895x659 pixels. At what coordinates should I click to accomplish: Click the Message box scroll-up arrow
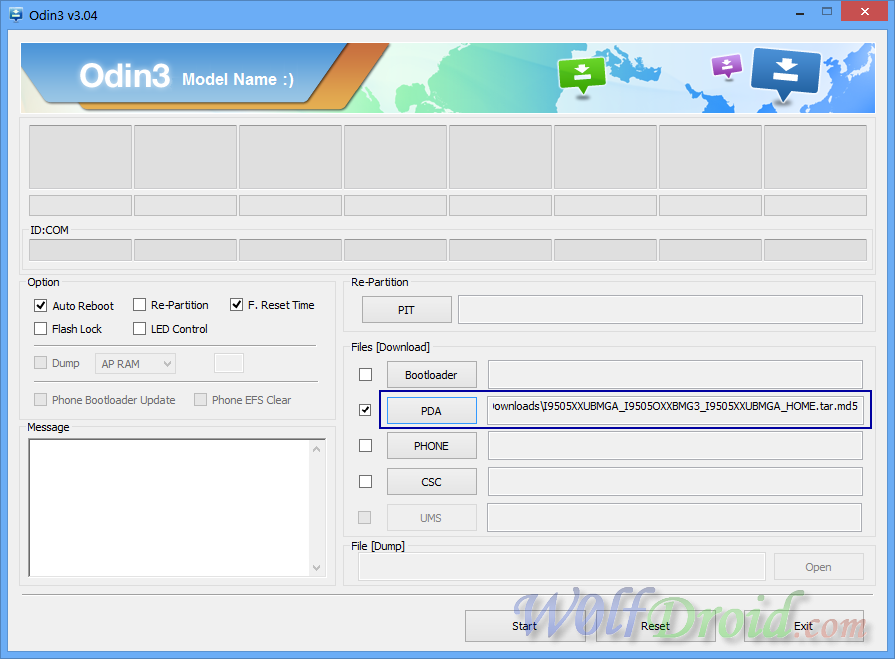click(x=317, y=449)
